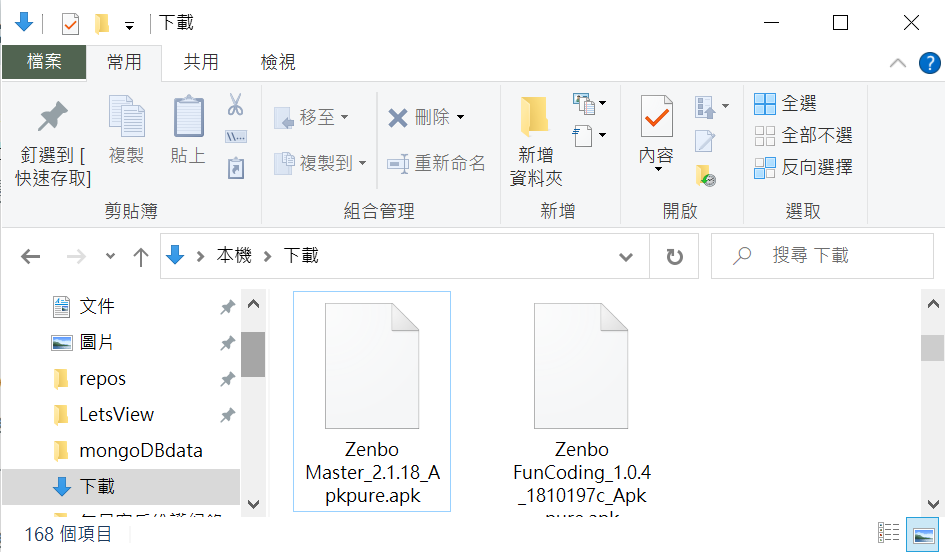Click the Paste shortcut icon

click(236, 168)
